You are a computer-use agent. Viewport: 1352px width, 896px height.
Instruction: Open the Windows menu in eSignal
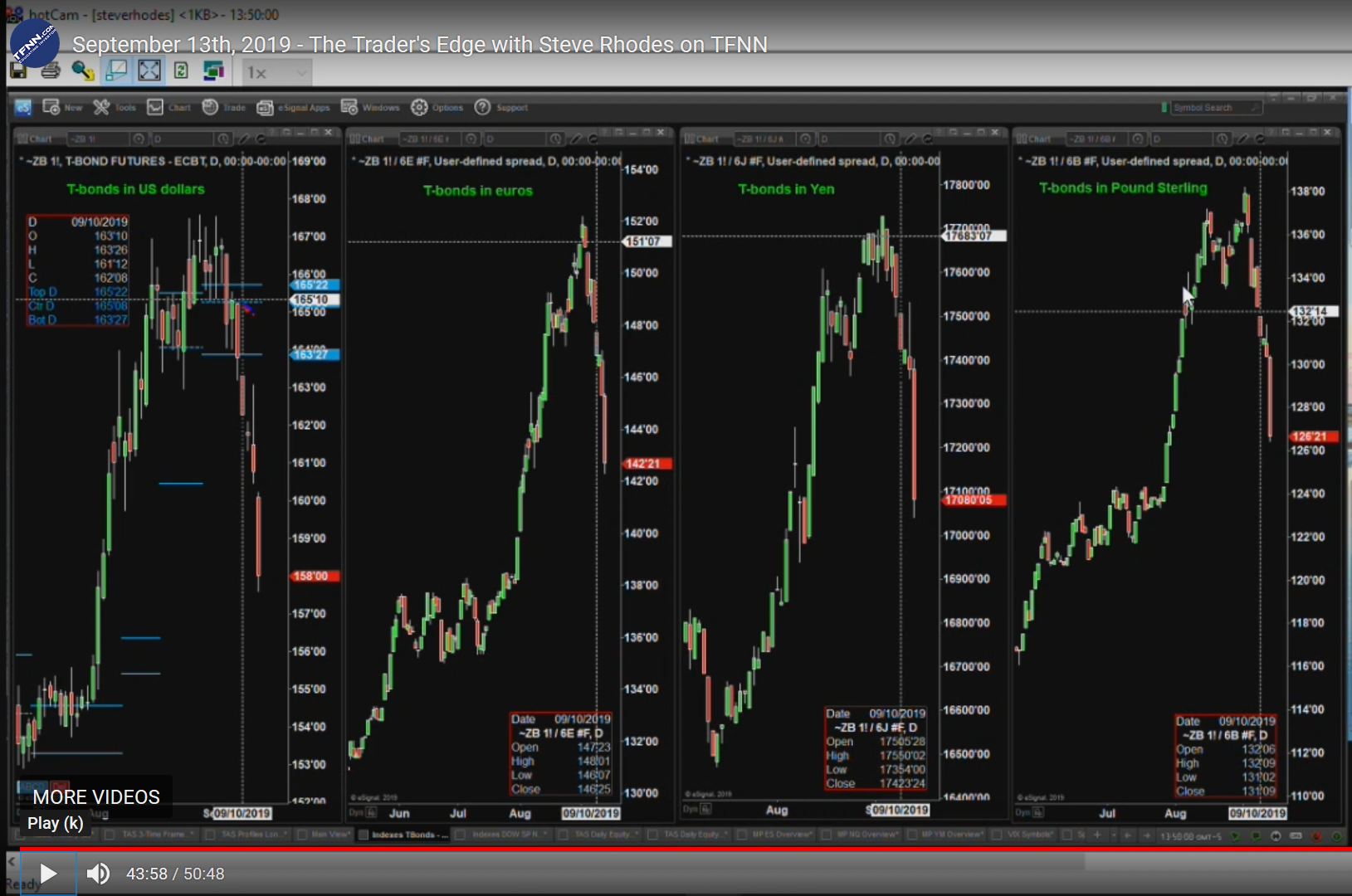[370, 107]
